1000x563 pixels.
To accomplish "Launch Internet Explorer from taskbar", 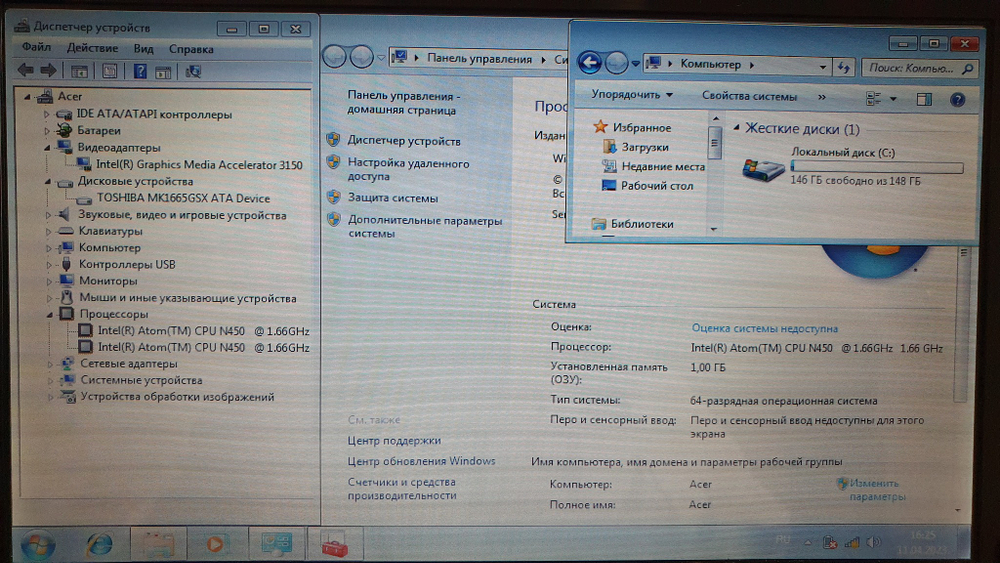I will tap(99, 544).
